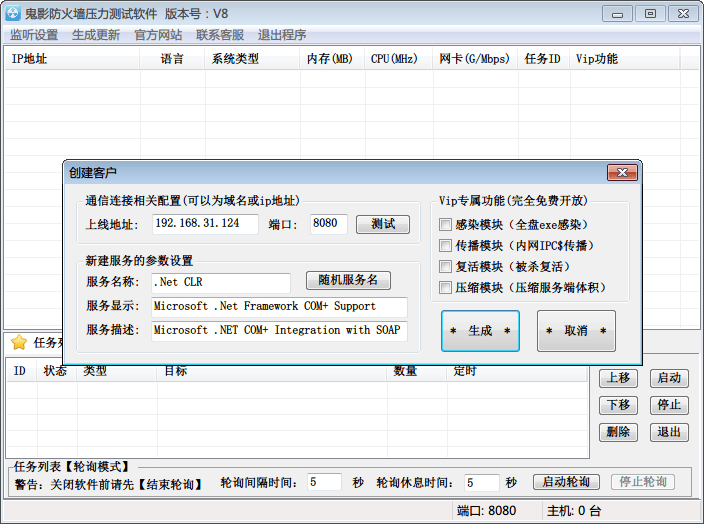The height and width of the screenshot is (524, 704).
Task: Click the 启动轮询 button
Action: (566, 482)
